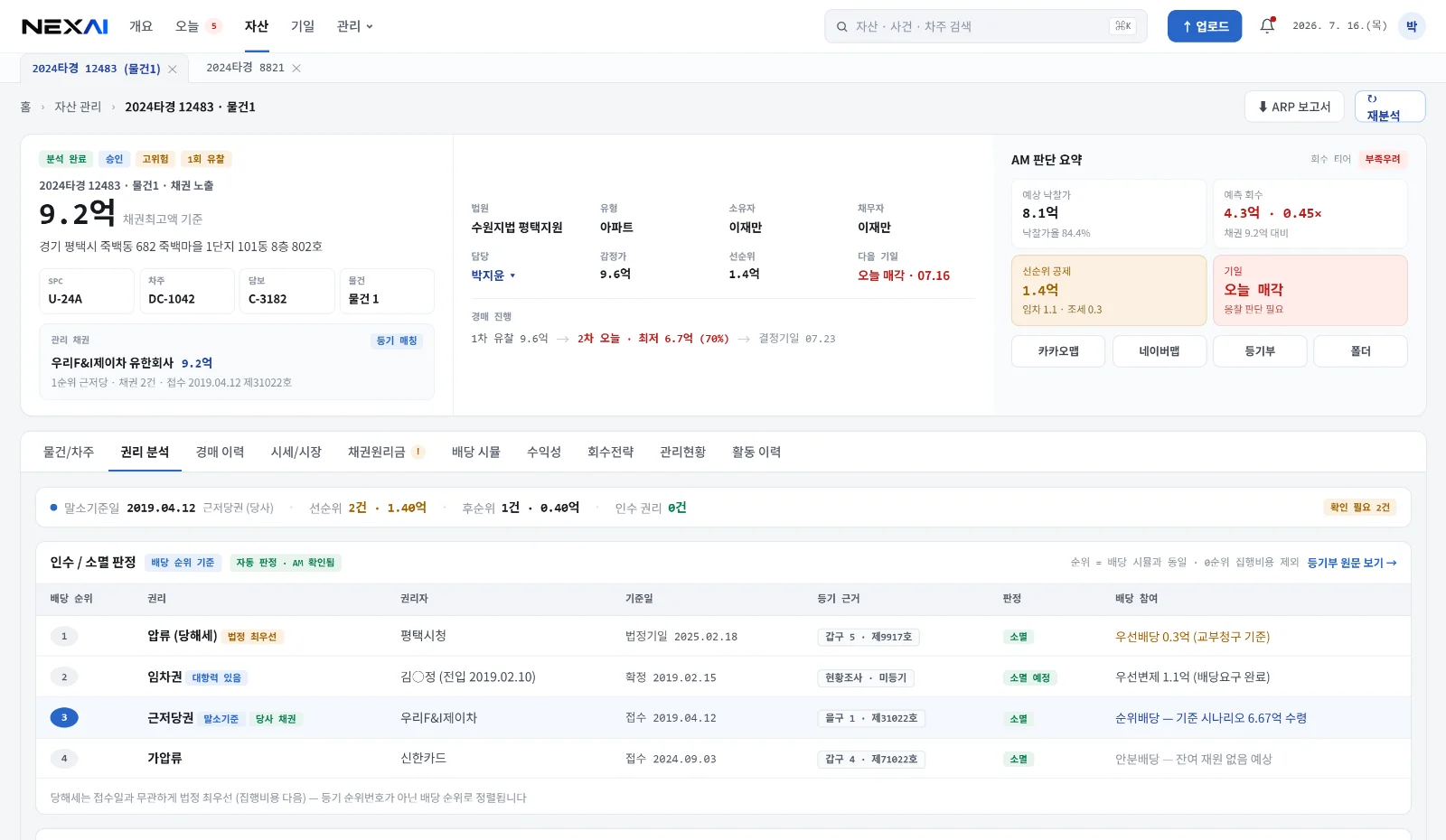Open the notification bell
1446x840 pixels.
coord(1267,26)
